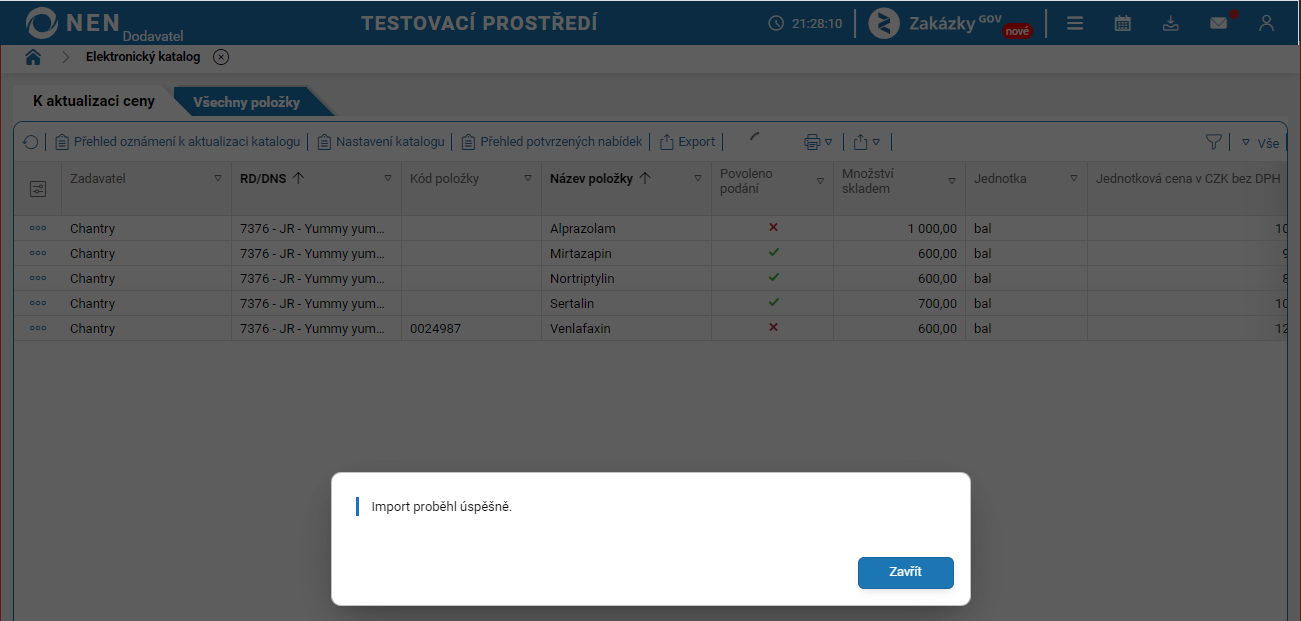Click the Zakázky GOV nové logo
The height and width of the screenshot is (621, 1301).
[951, 23]
